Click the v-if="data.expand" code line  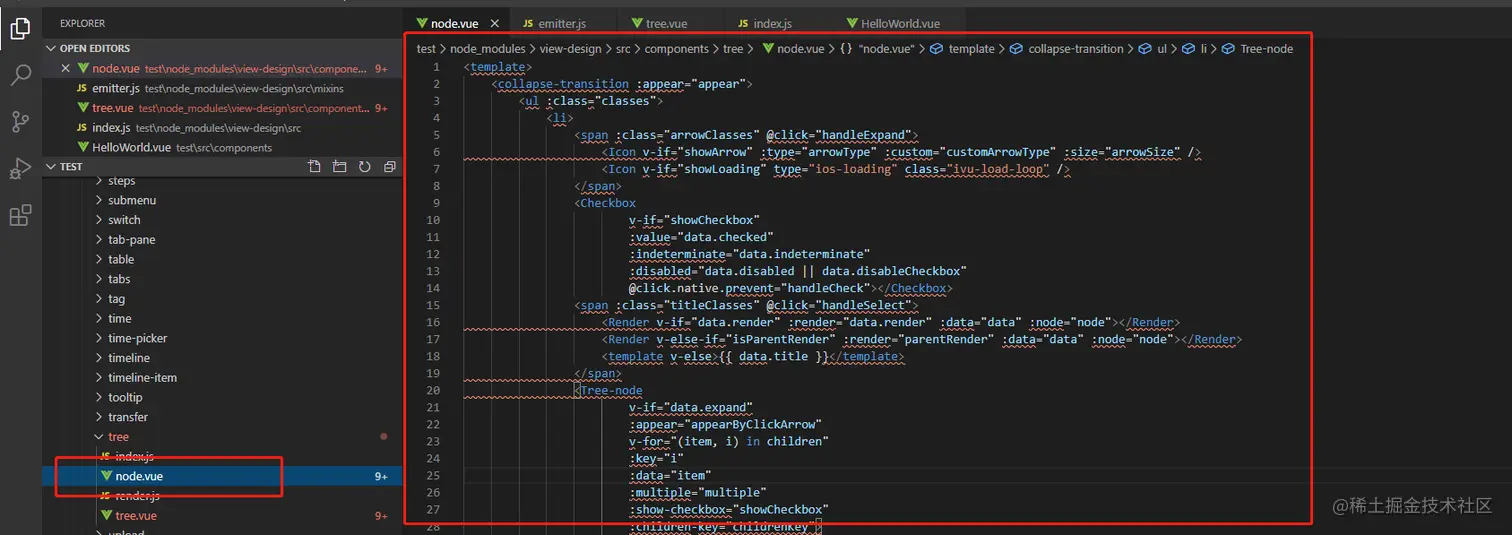pos(690,407)
